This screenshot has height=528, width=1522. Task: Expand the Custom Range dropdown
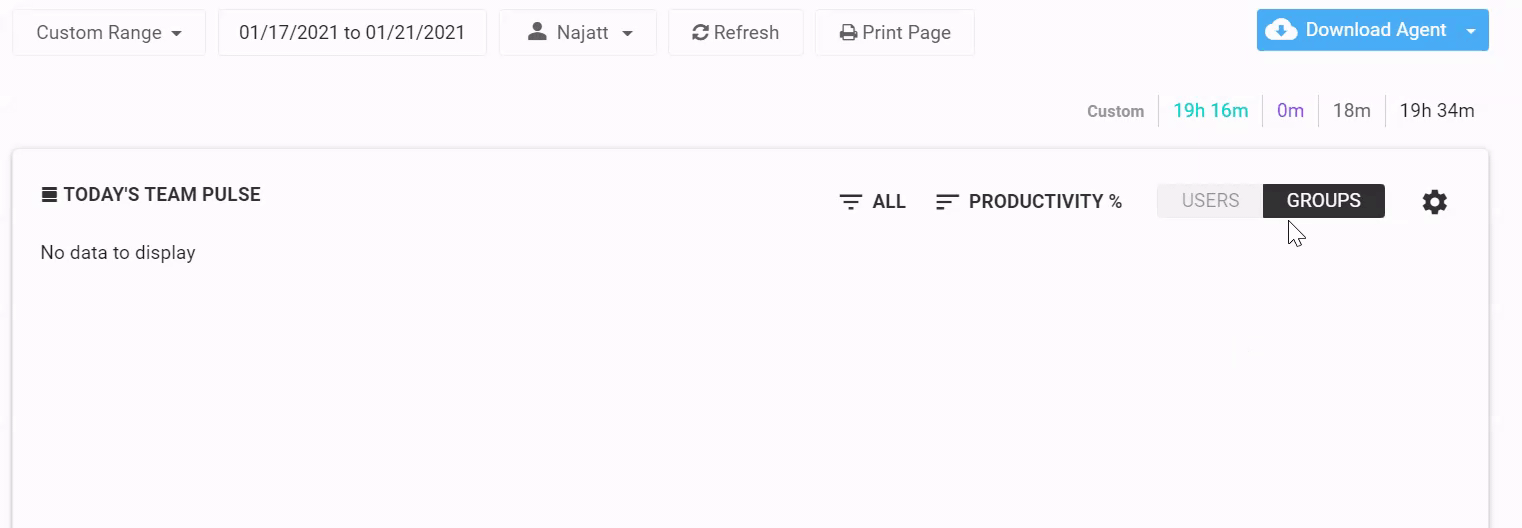(x=109, y=33)
